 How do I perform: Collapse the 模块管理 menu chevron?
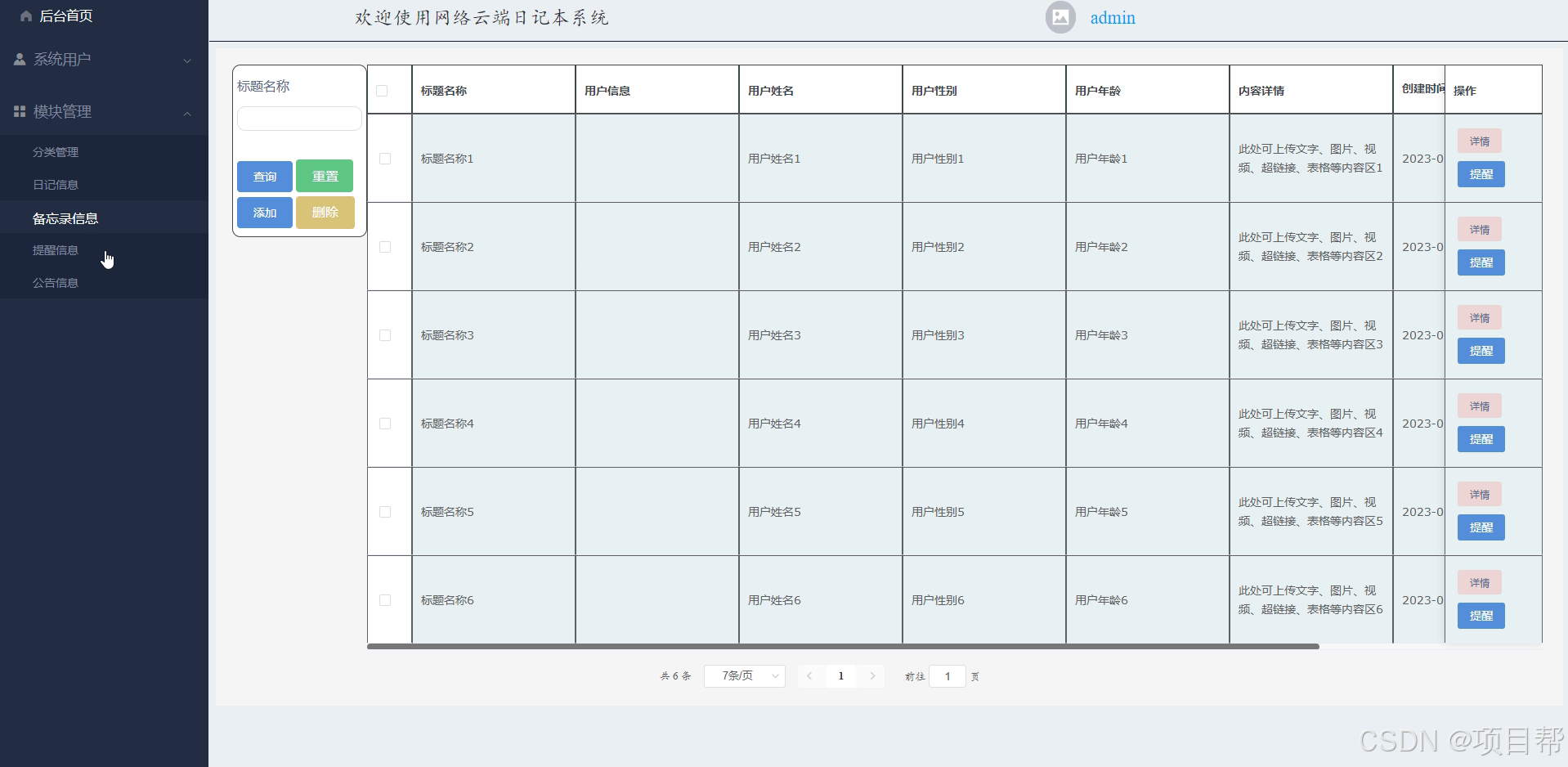point(187,113)
